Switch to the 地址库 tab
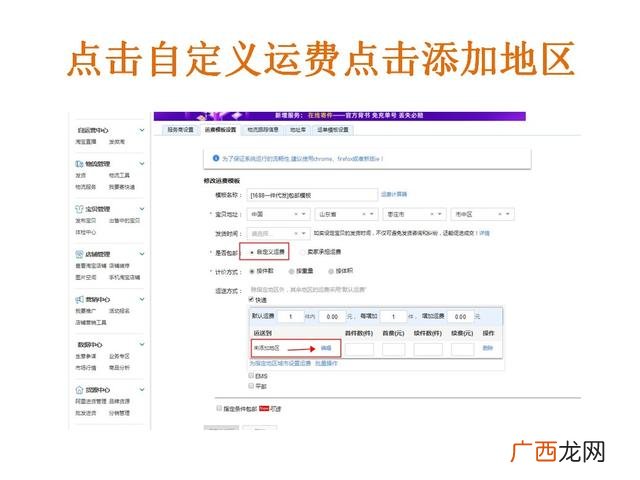Screen dimensions: 640x480 coord(298,130)
